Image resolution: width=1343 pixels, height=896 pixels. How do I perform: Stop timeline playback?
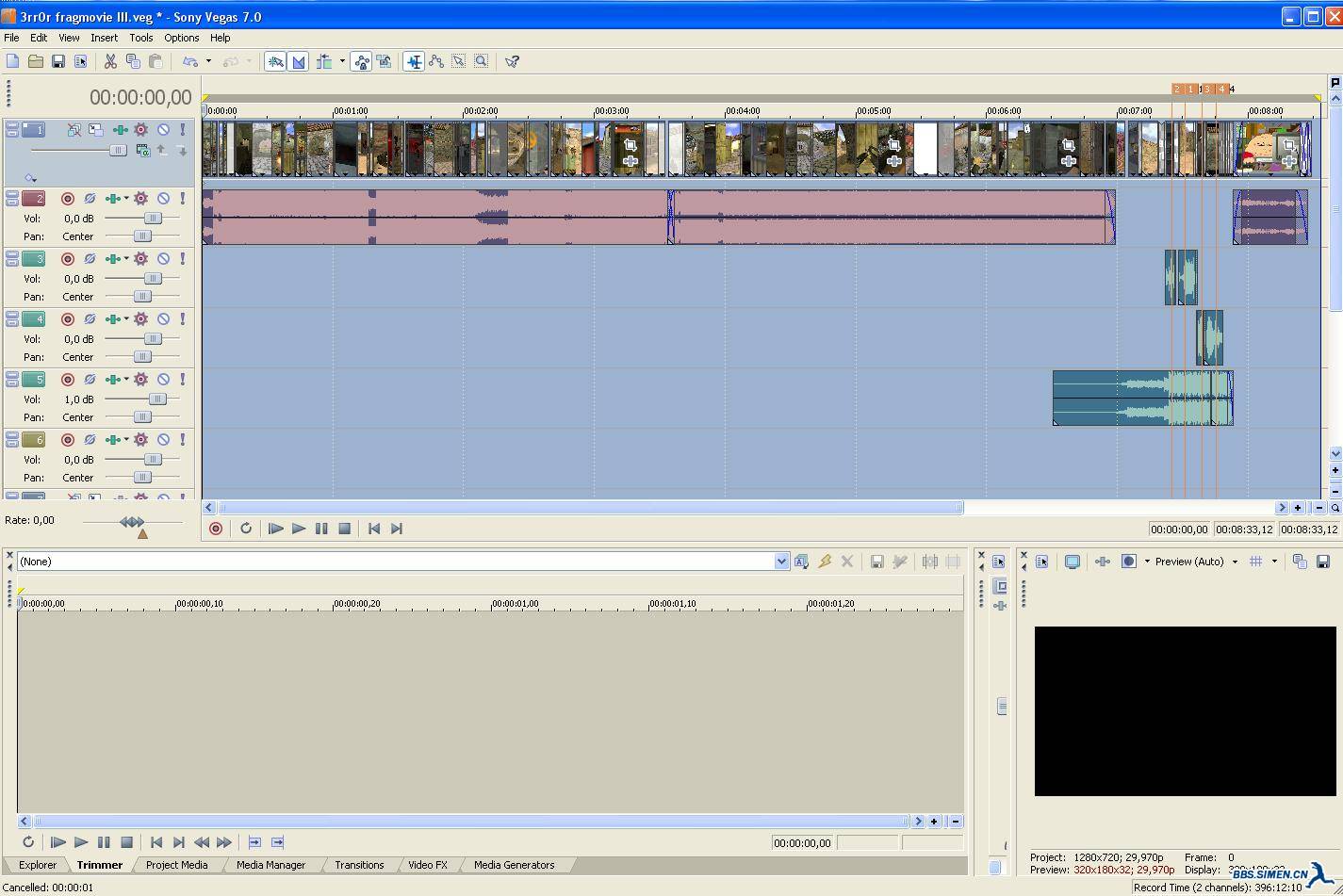point(344,529)
